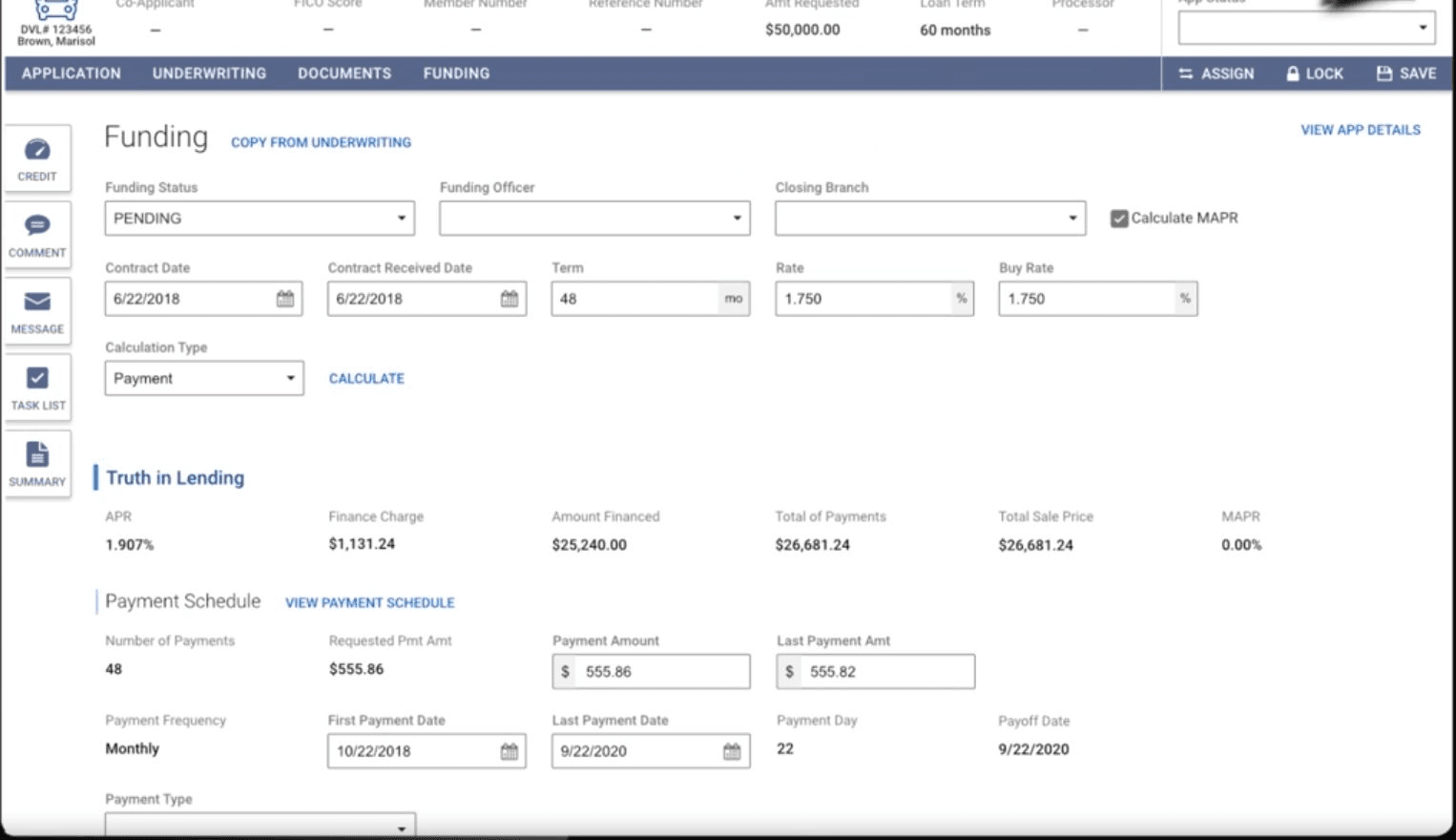Viewport: 1456px width, 840px height.
Task: Open the Comment sidebar panel
Action: [37, 235]
